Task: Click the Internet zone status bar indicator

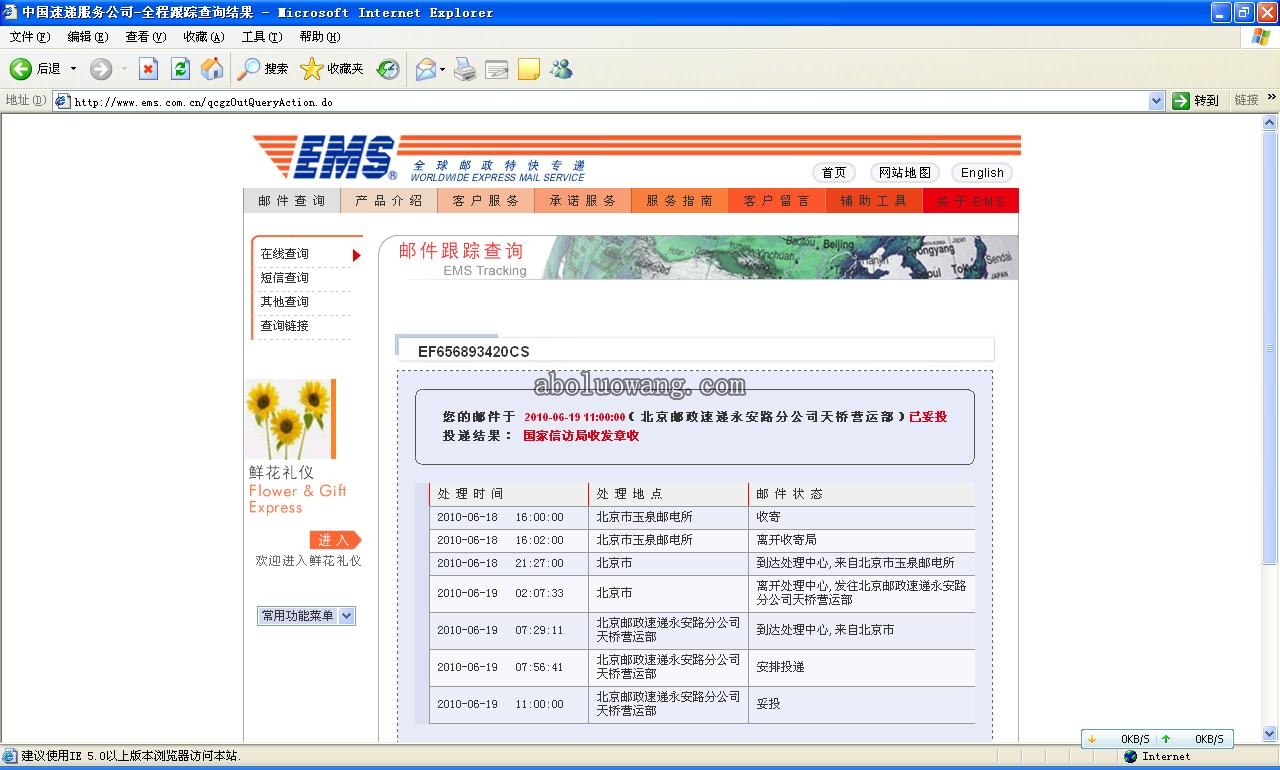Action: (1157, 756)
